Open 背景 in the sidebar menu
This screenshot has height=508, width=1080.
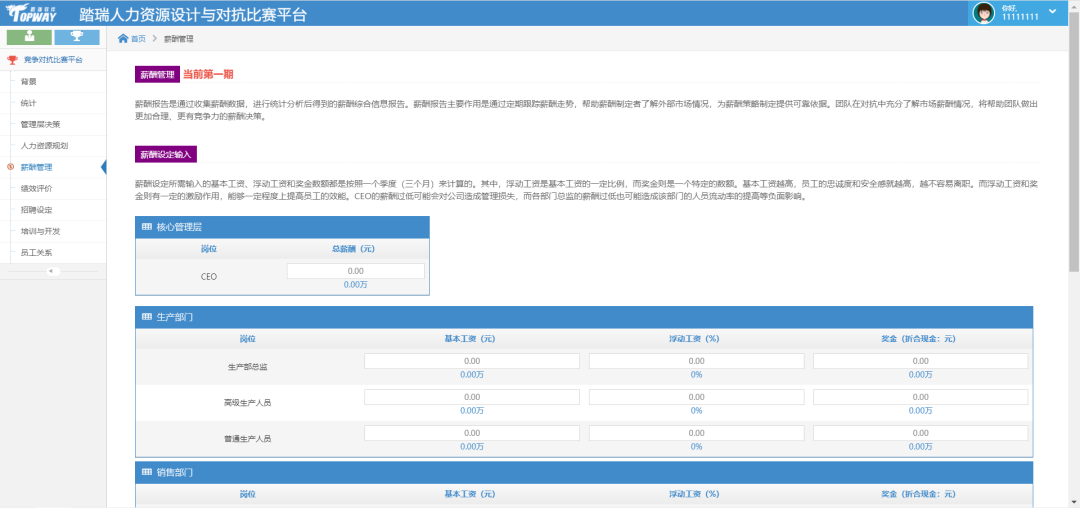29,81
